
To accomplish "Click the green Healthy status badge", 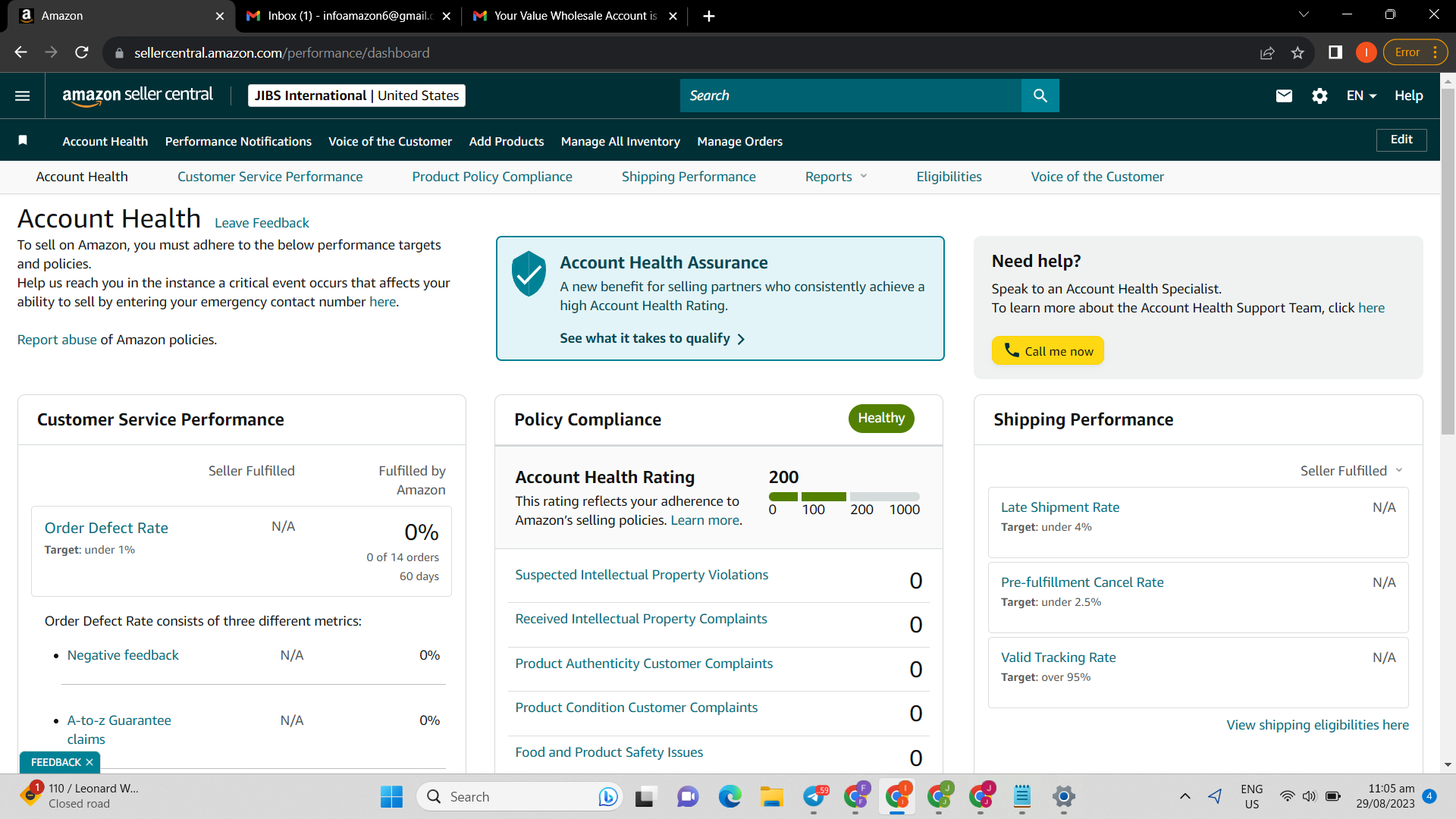I will point(881,419).
